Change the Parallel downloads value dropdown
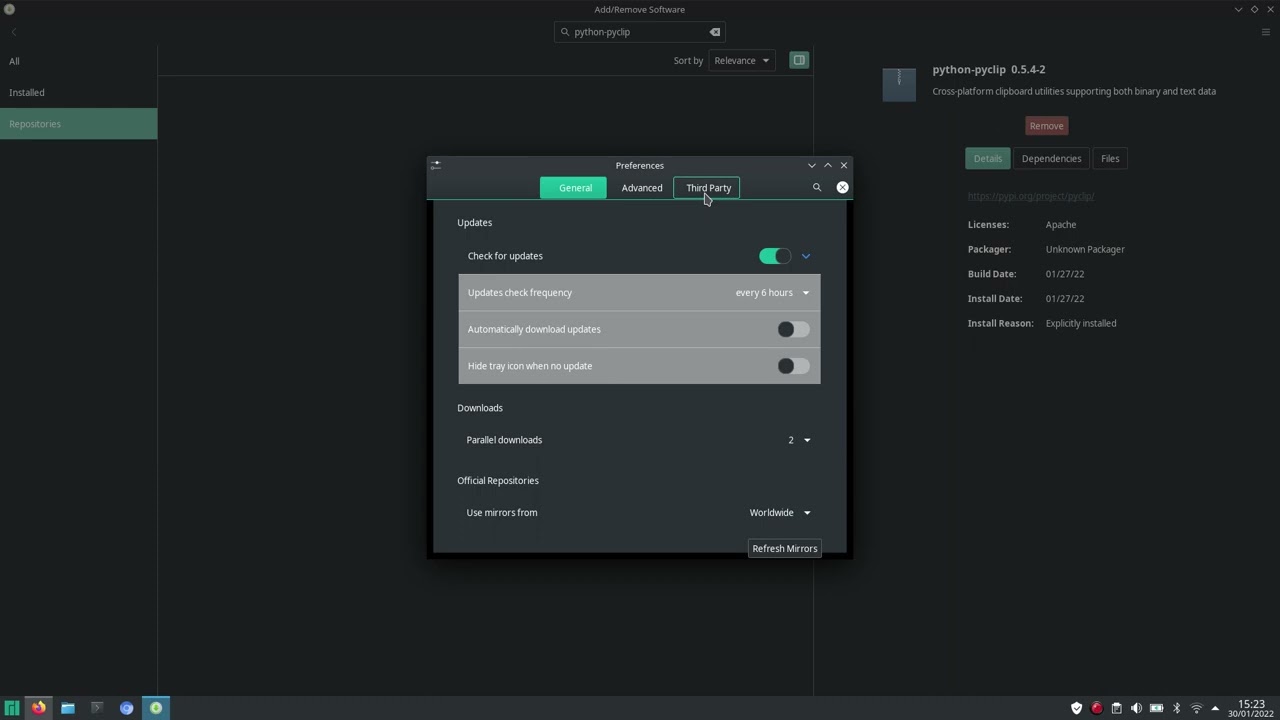The height and width of the screenshot is (720, 1280). [x=798, y=440]
